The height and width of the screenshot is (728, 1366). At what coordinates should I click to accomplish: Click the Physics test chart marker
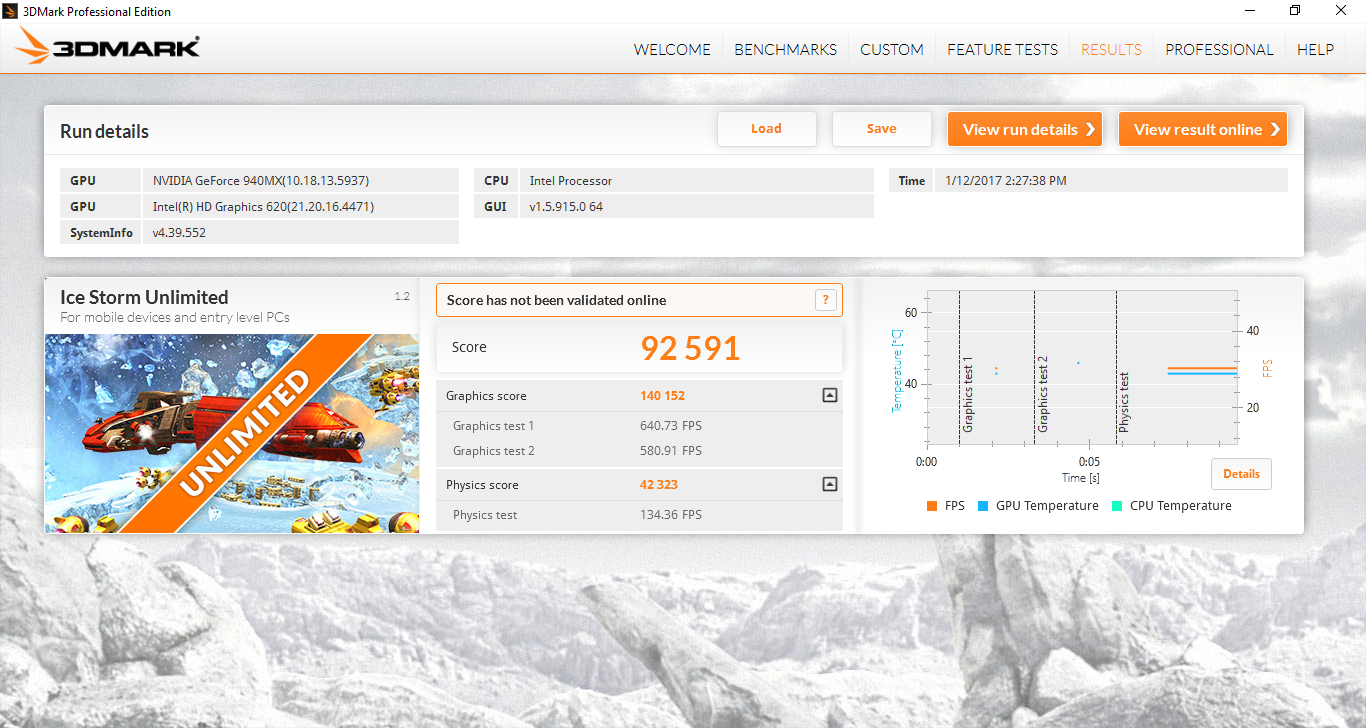pyautogui.click(x=1125, y=402)
